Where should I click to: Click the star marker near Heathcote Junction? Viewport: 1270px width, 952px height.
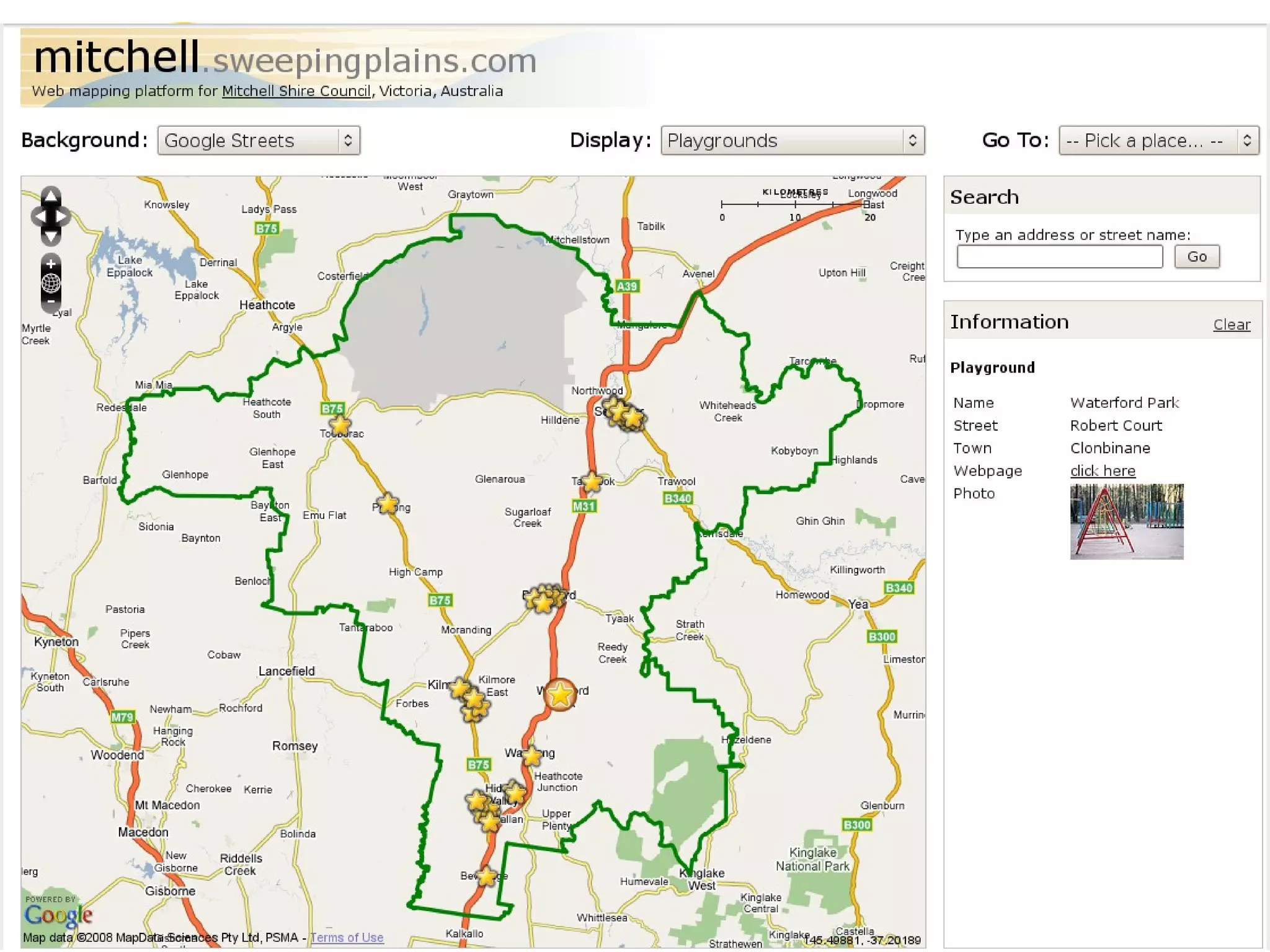pos(515,791)
